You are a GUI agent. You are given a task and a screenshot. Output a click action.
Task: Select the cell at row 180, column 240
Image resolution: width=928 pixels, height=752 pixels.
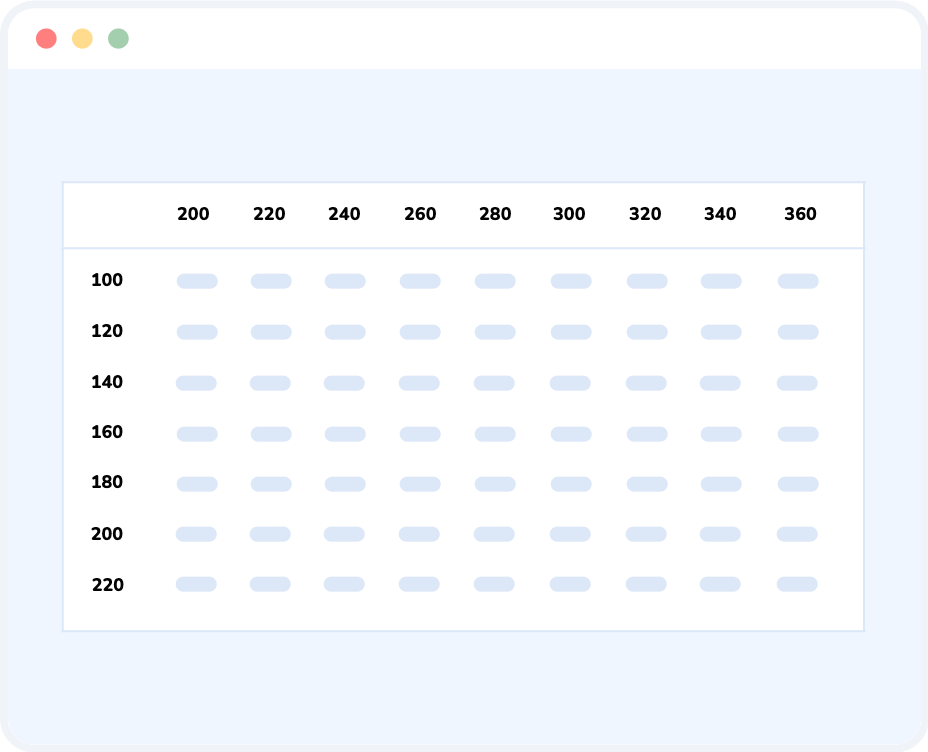coord(345,484)
